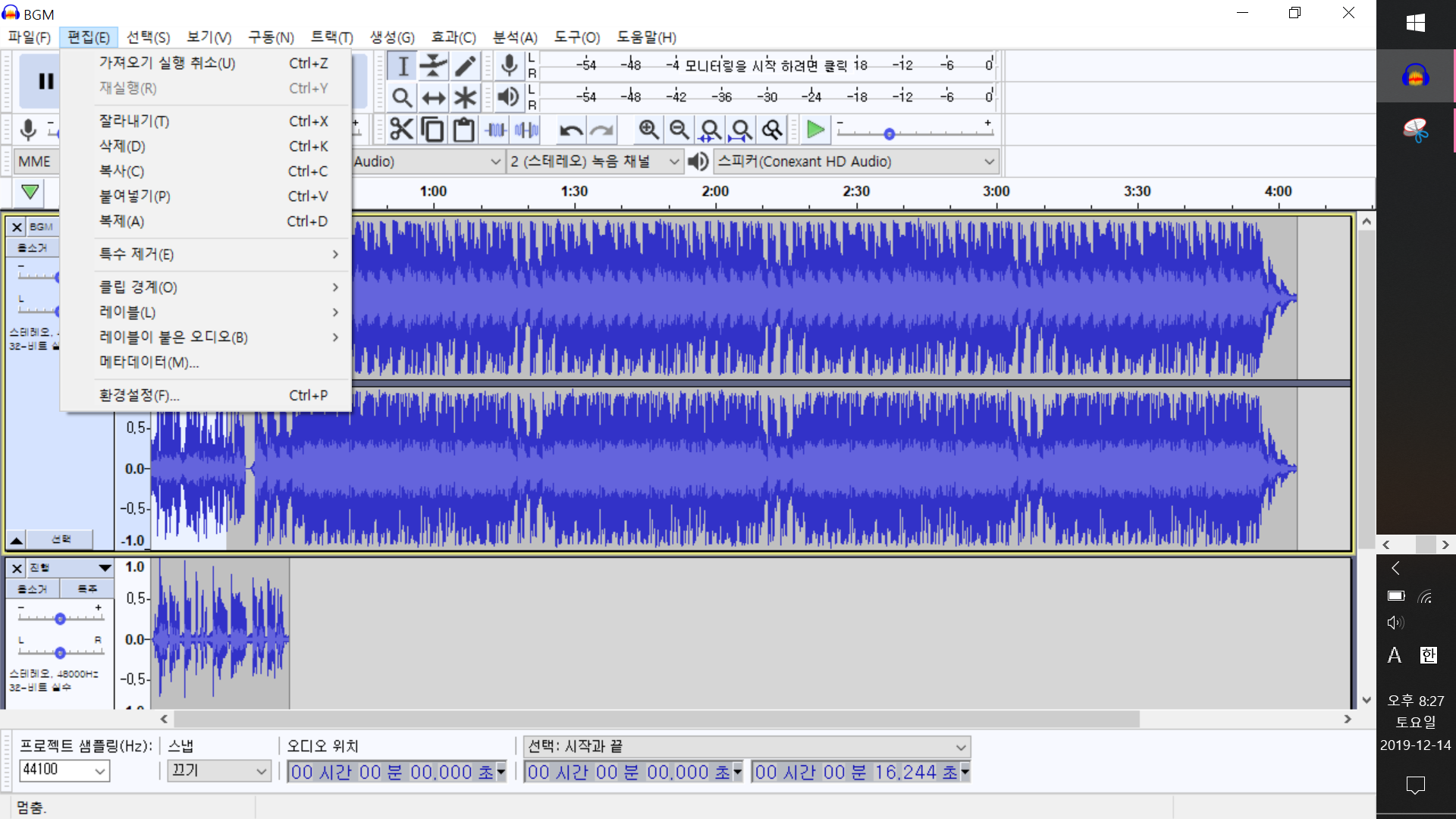Click the green Play-at-speed button
The image size is (1456, 819).
pyautogui.click(x=815, y=130)
